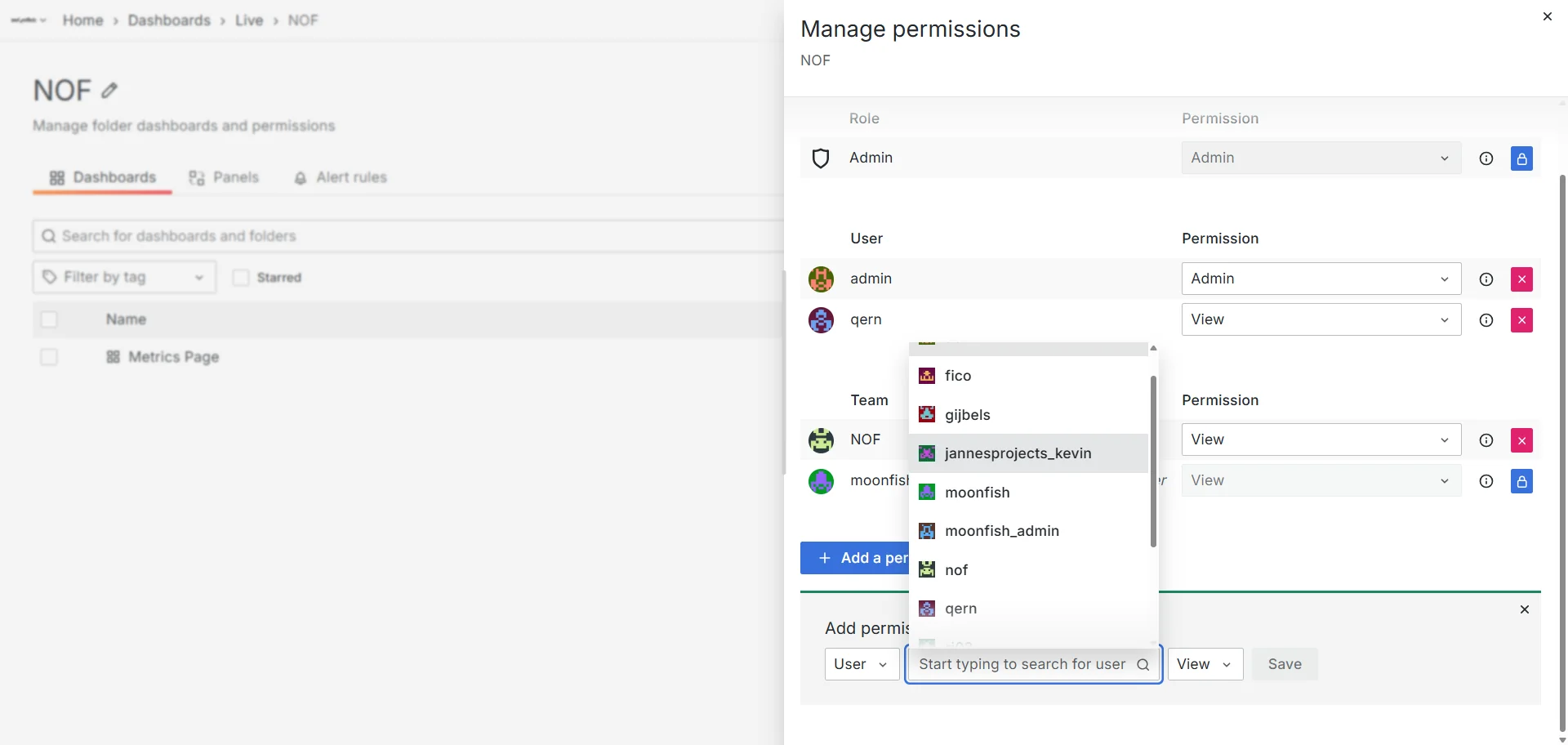Remove admin user permission with red X

pyautogui.click(x=1521, y=279)
